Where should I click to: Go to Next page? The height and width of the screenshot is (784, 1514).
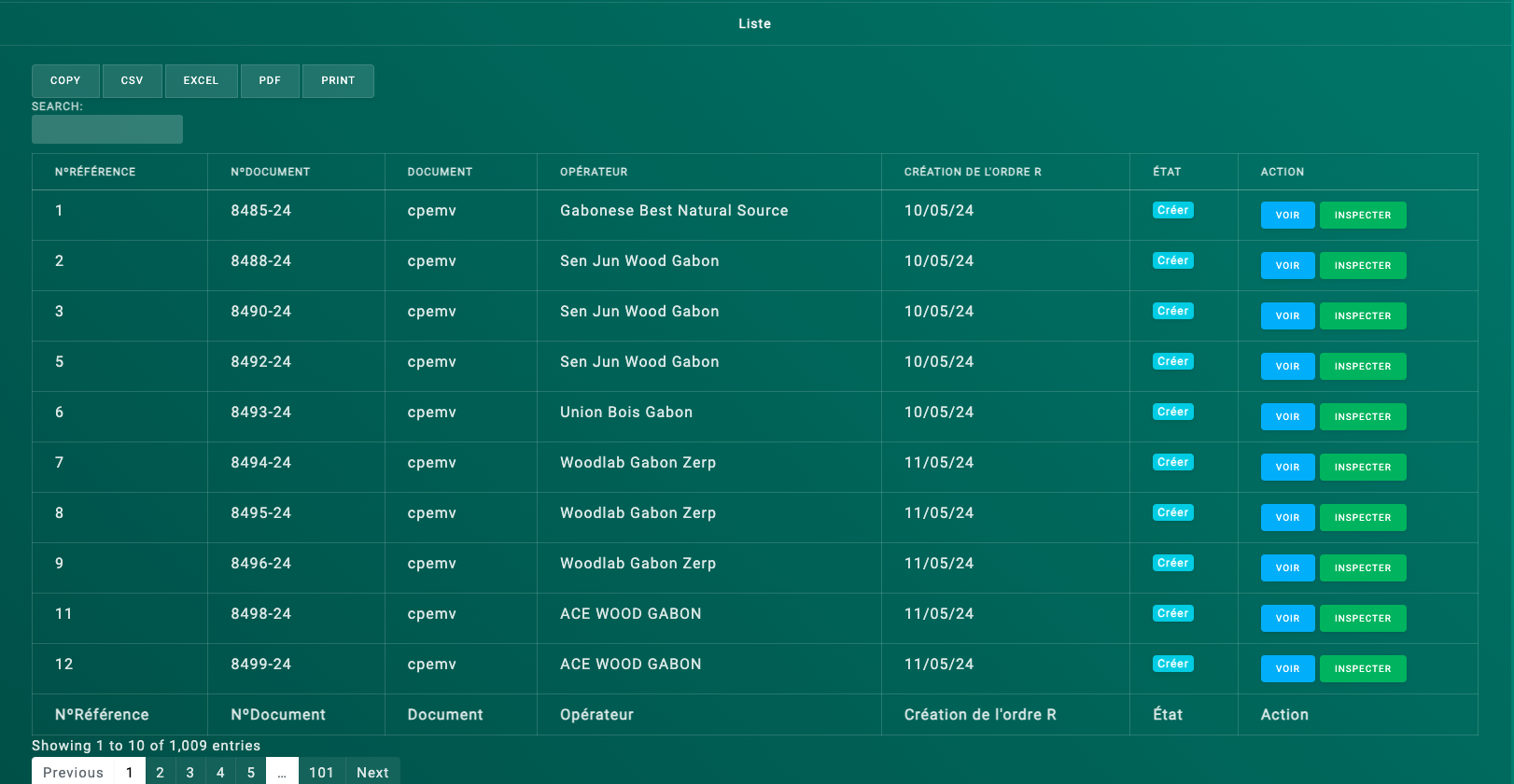pyautogui.click(x=372, y=772)
